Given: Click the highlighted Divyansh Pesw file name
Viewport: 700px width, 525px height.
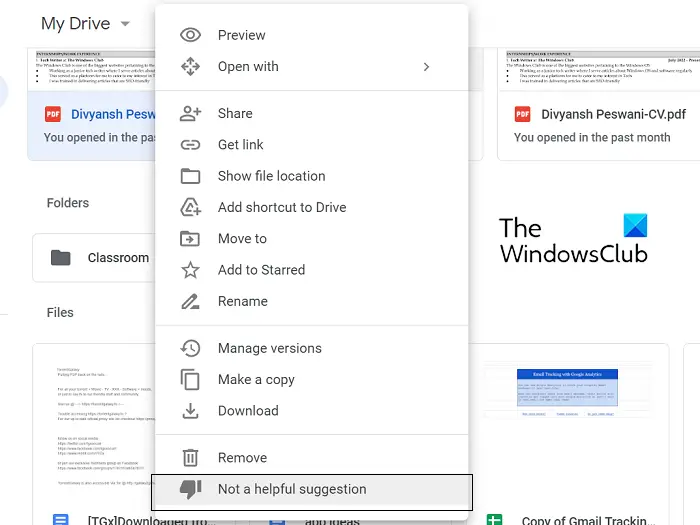Looking at the screenshot, I should (x=113, y=114).
